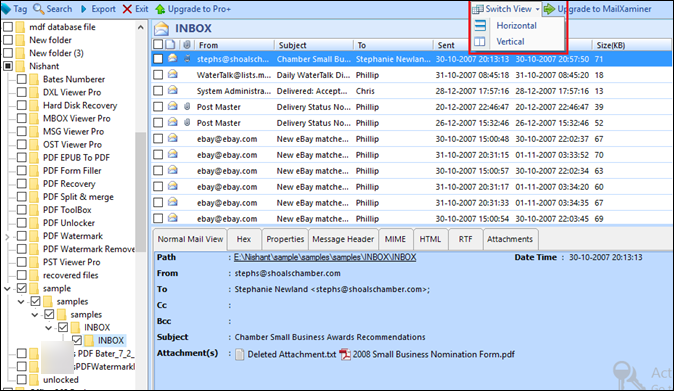This screenshot has width=674, height=391.
Task: Open the 2008 Small Business Nomination Form.pdf attachment
Action: click(433, 354)
